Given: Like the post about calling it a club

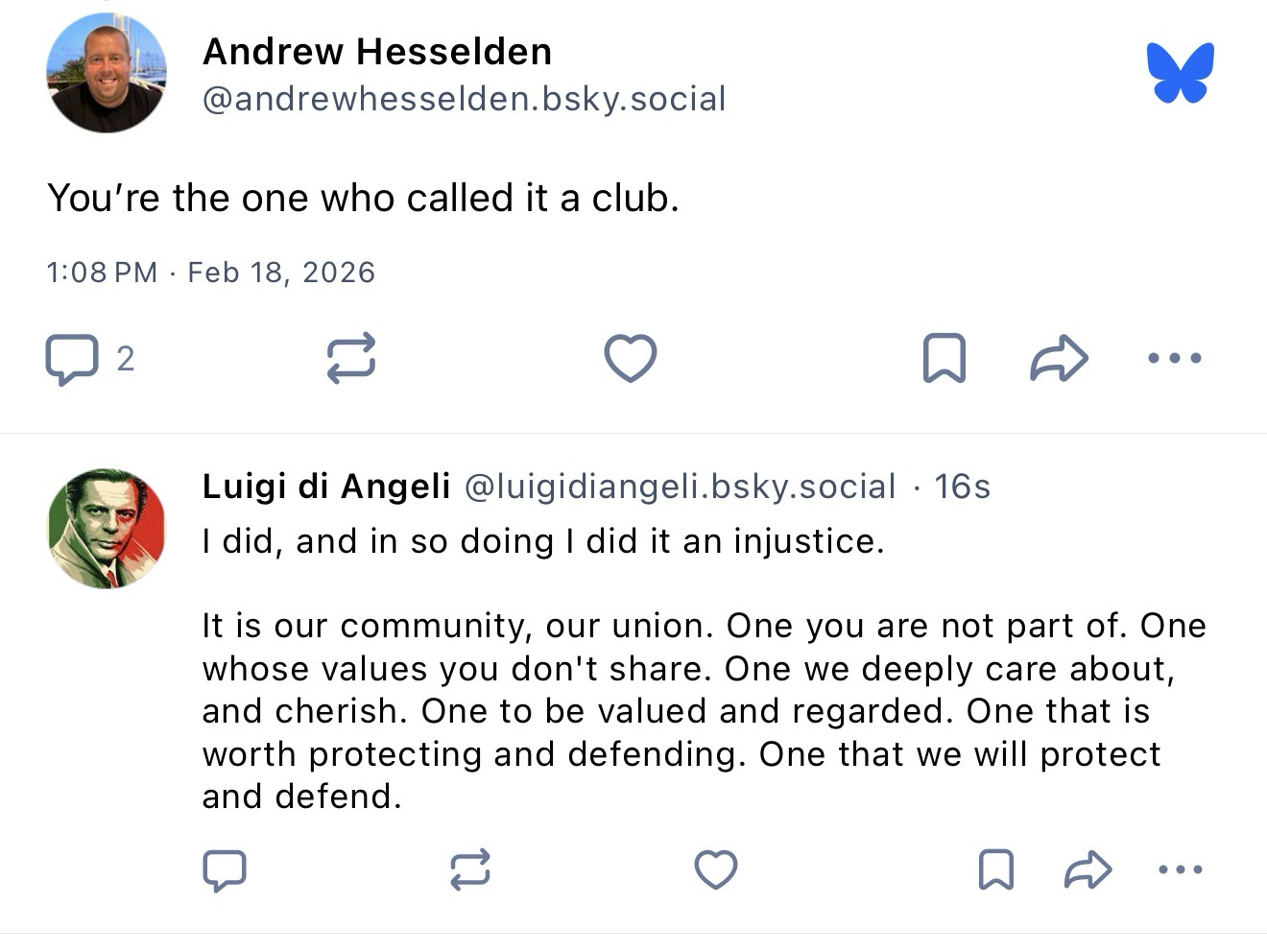Looking at the screenshot, I should coord(630,359).
